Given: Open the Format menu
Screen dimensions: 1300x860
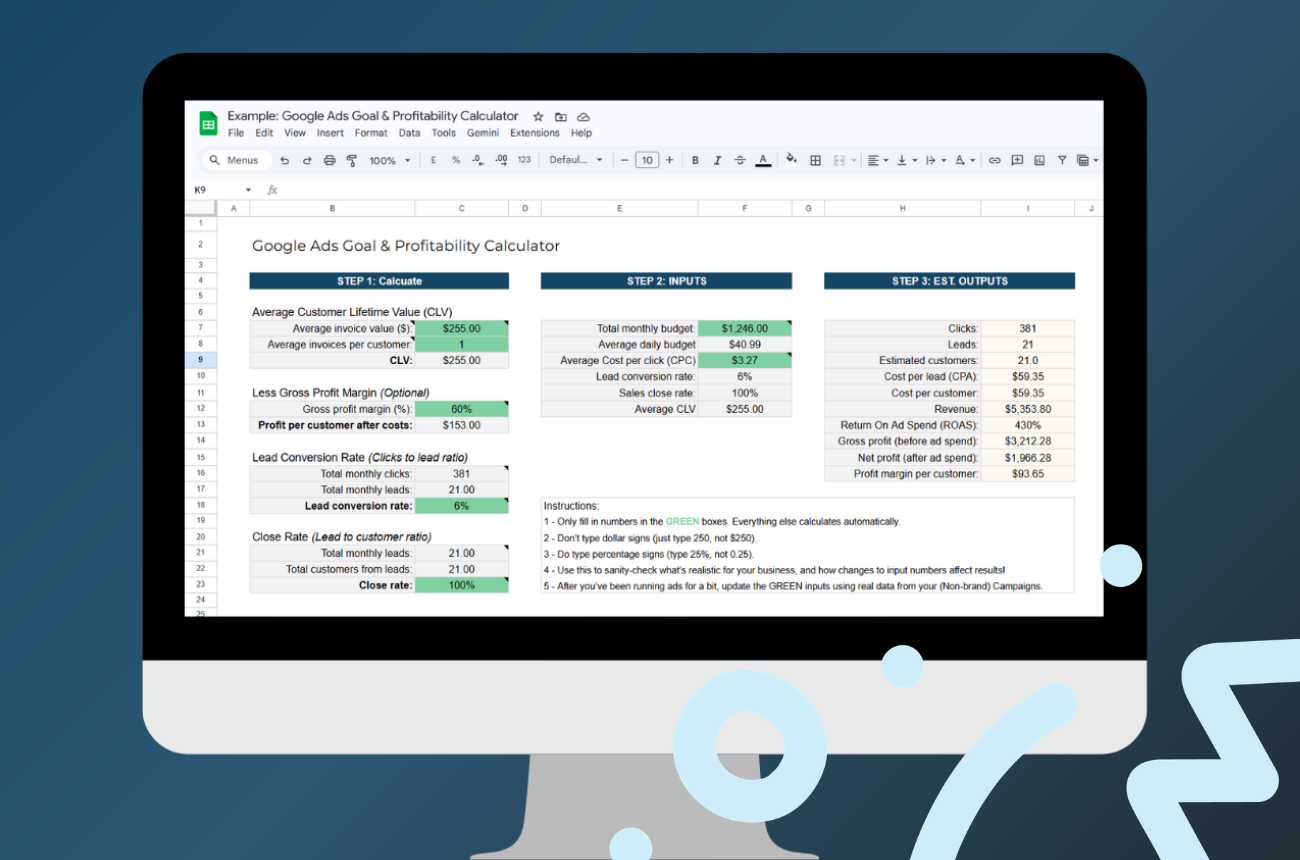Looking at the screenshot, I should (371, 133).
